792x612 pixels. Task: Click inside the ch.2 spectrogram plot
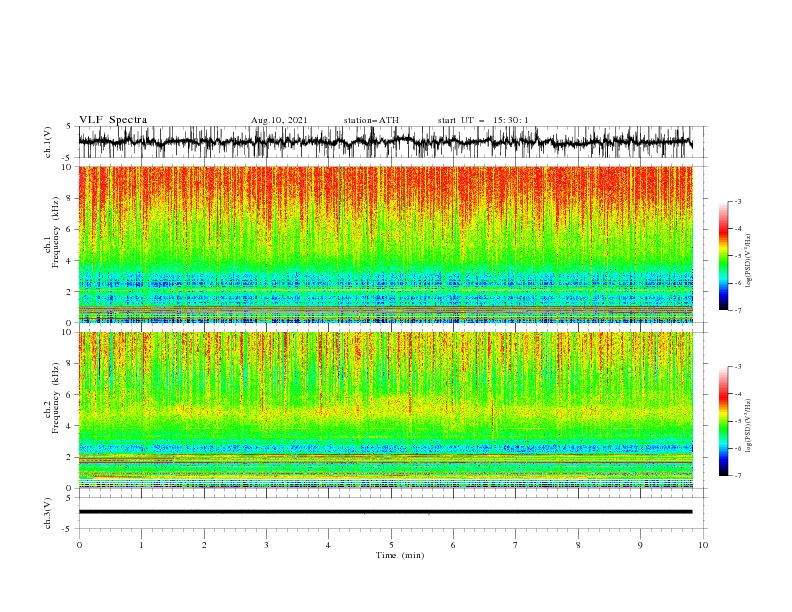pyautogui.click(x=385, y=410)
